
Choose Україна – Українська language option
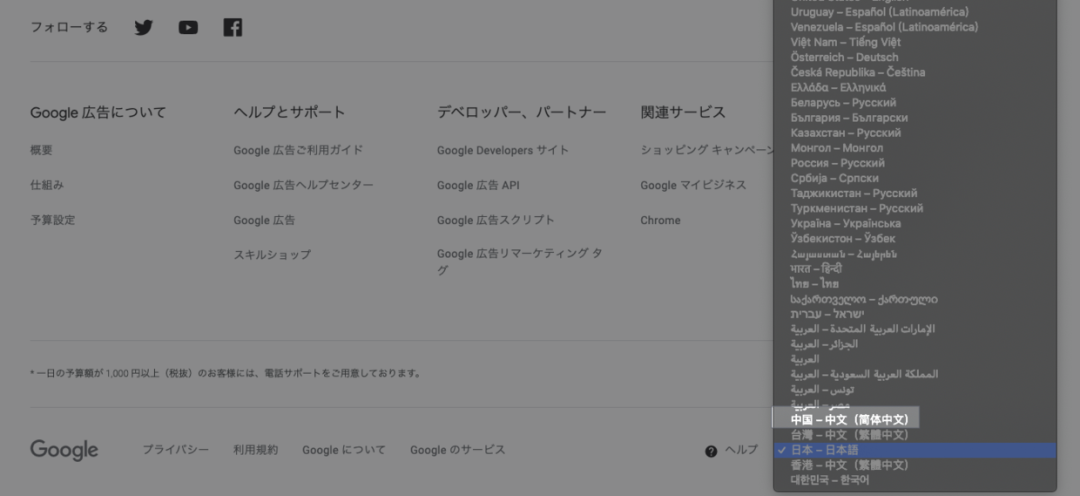845,224
